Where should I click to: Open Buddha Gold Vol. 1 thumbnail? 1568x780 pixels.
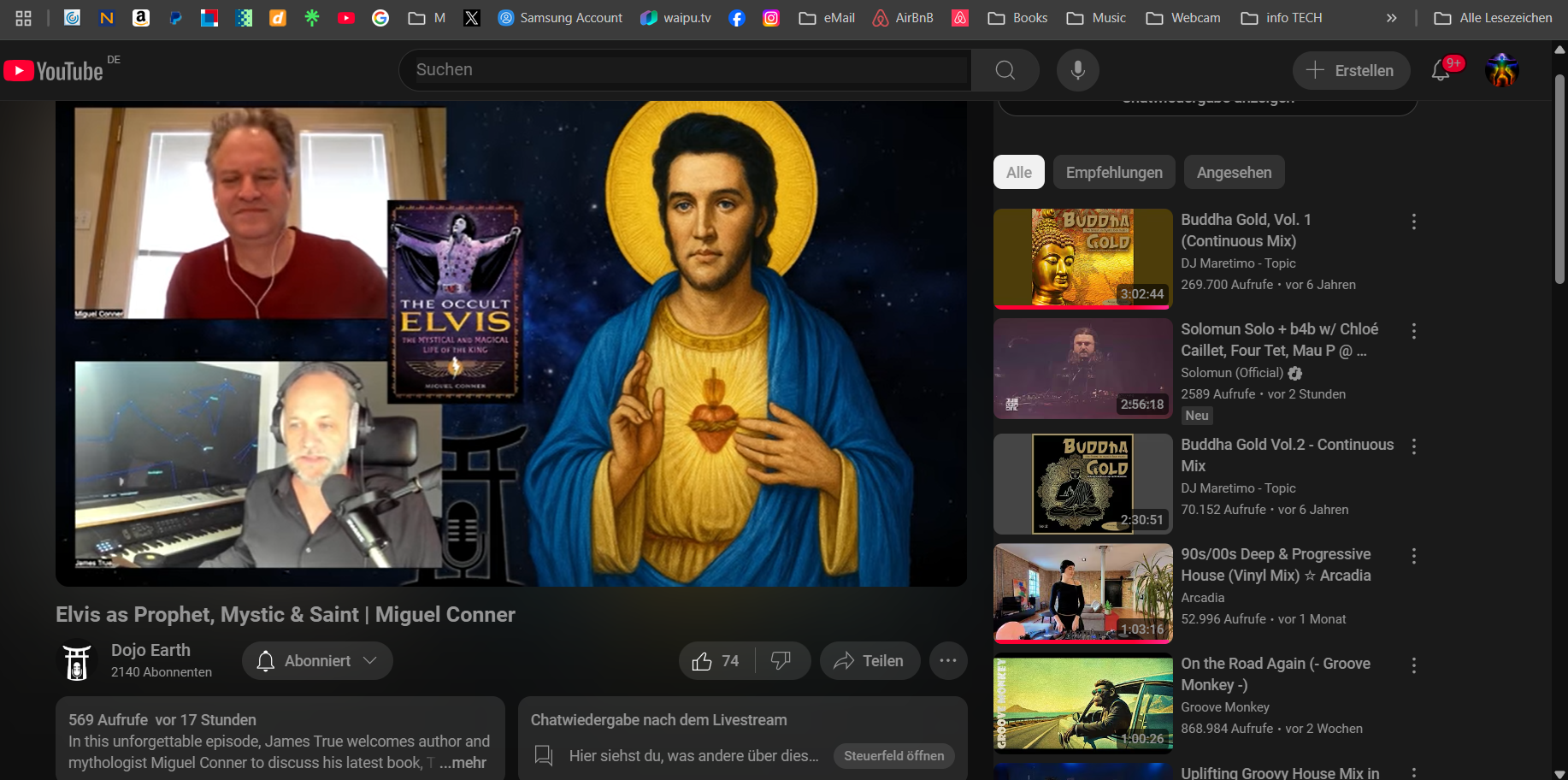(x=1082, y=258)
